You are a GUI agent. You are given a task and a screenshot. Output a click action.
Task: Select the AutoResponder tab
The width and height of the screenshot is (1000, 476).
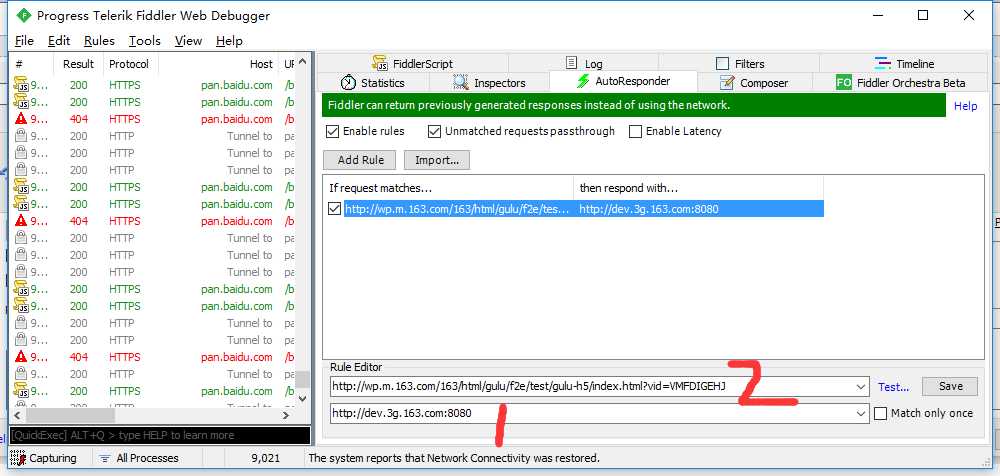623,81
